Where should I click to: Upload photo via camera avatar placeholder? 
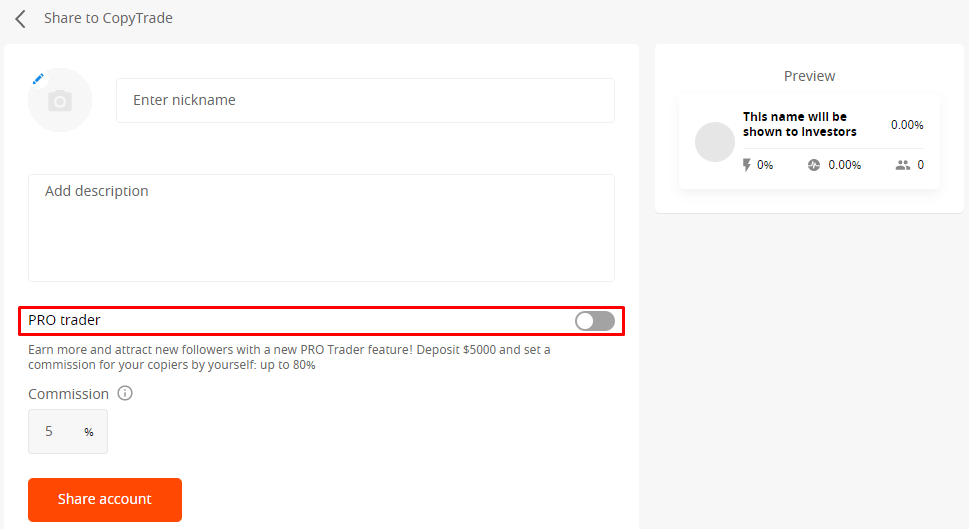pos(60,101)
